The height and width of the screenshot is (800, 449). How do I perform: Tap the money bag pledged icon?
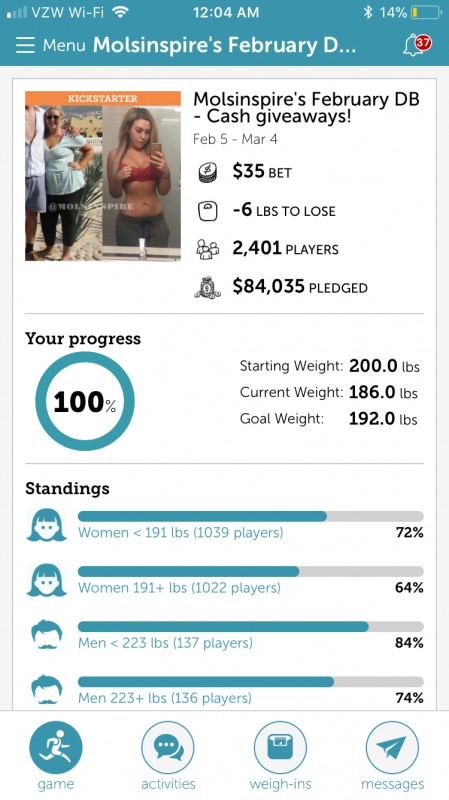pos(208,287)
